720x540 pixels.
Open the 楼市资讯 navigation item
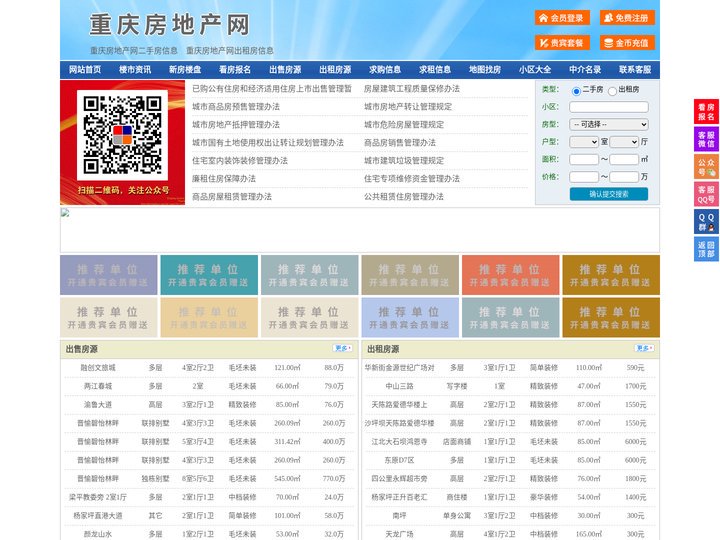pos(135,70)
